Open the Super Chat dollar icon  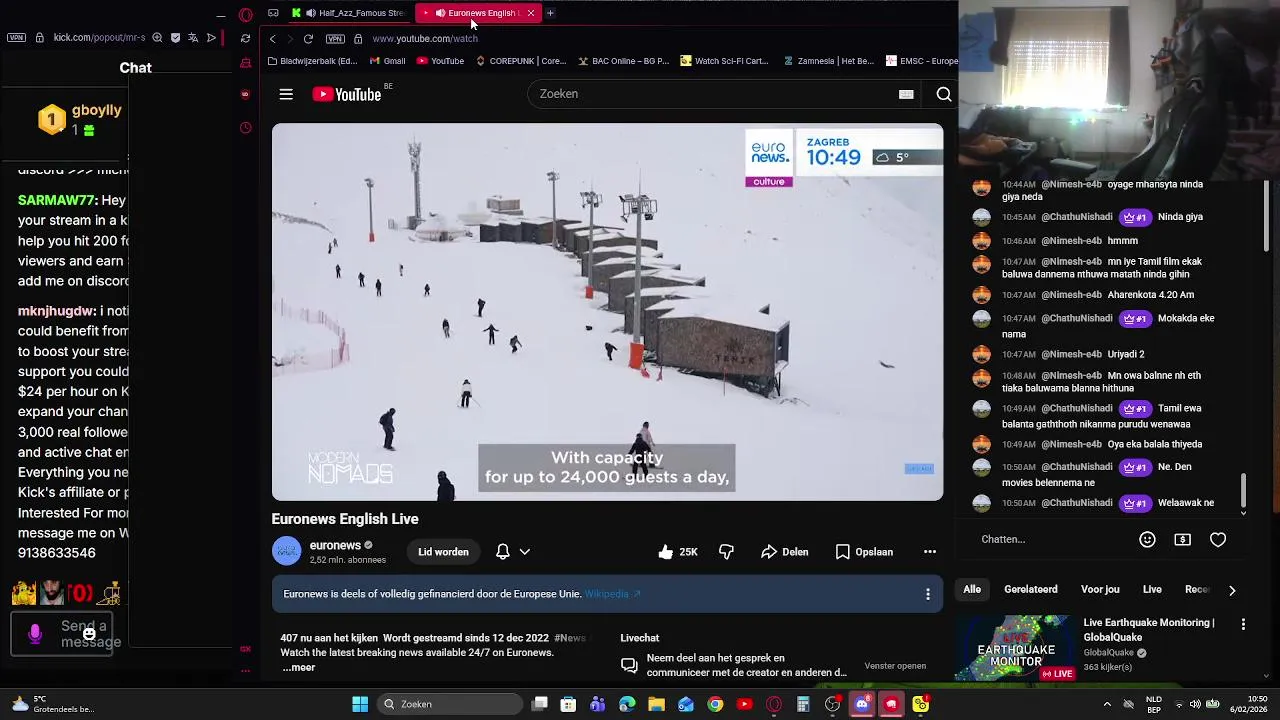coord(1182,539)
